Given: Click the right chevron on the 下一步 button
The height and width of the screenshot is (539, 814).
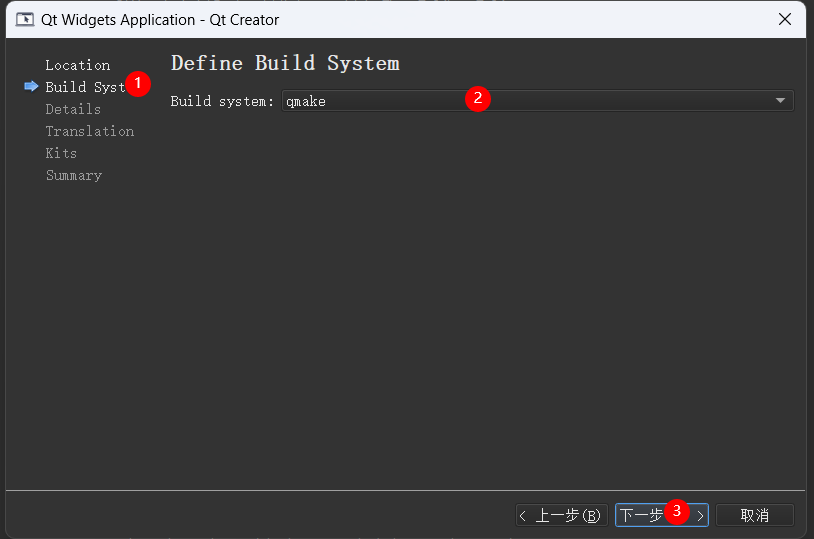Looking at the screenshot, I should [x=700, y=516].
